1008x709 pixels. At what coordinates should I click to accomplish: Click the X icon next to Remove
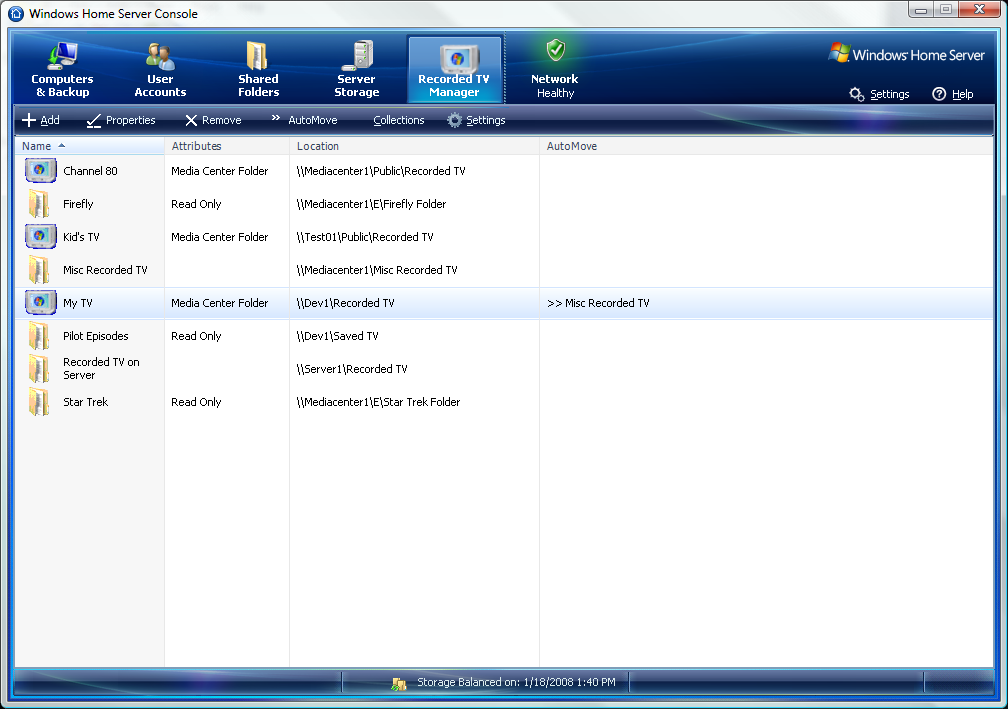point(191,120)
